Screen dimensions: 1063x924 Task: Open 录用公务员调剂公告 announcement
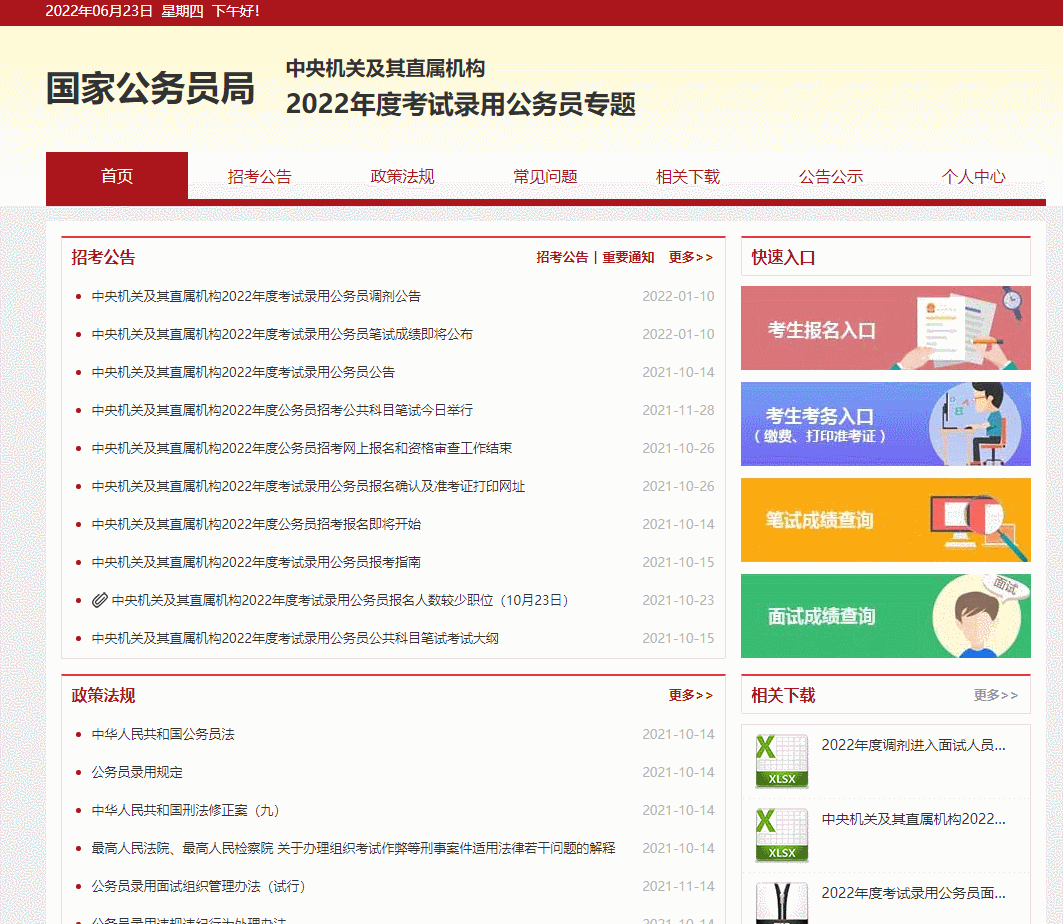[x=256, y=296]
